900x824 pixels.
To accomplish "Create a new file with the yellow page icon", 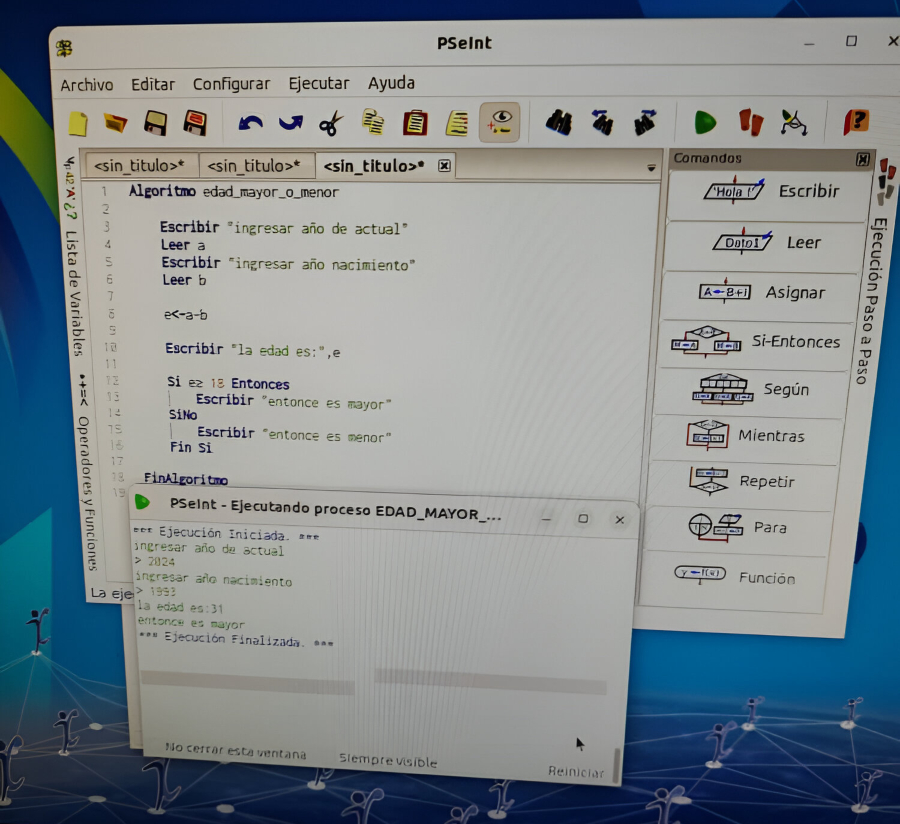I will 77,123.
